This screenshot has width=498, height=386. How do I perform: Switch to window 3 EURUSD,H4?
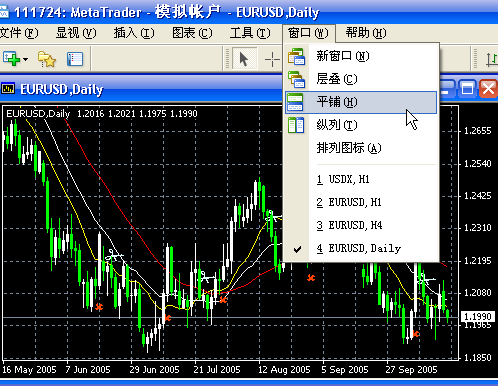[361, 225]
